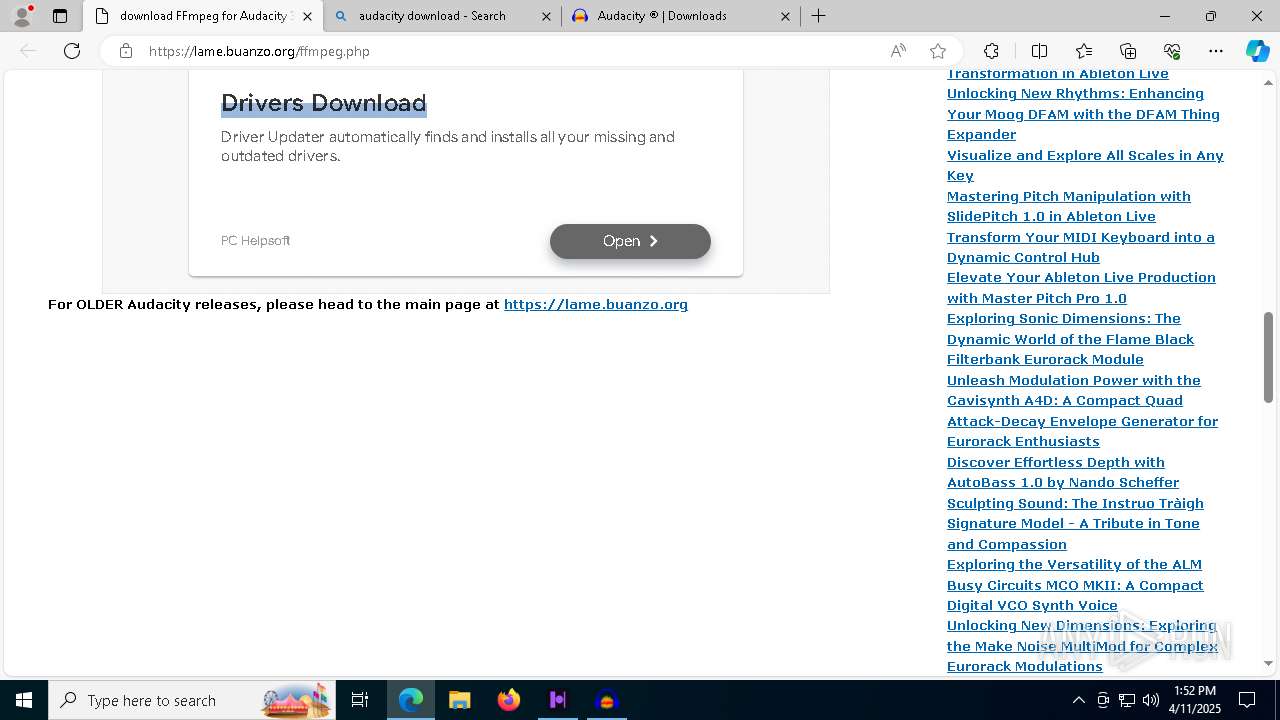Open the Collections icon
This screenshot has width=1280, height=720.
(x=1128, y=51)
